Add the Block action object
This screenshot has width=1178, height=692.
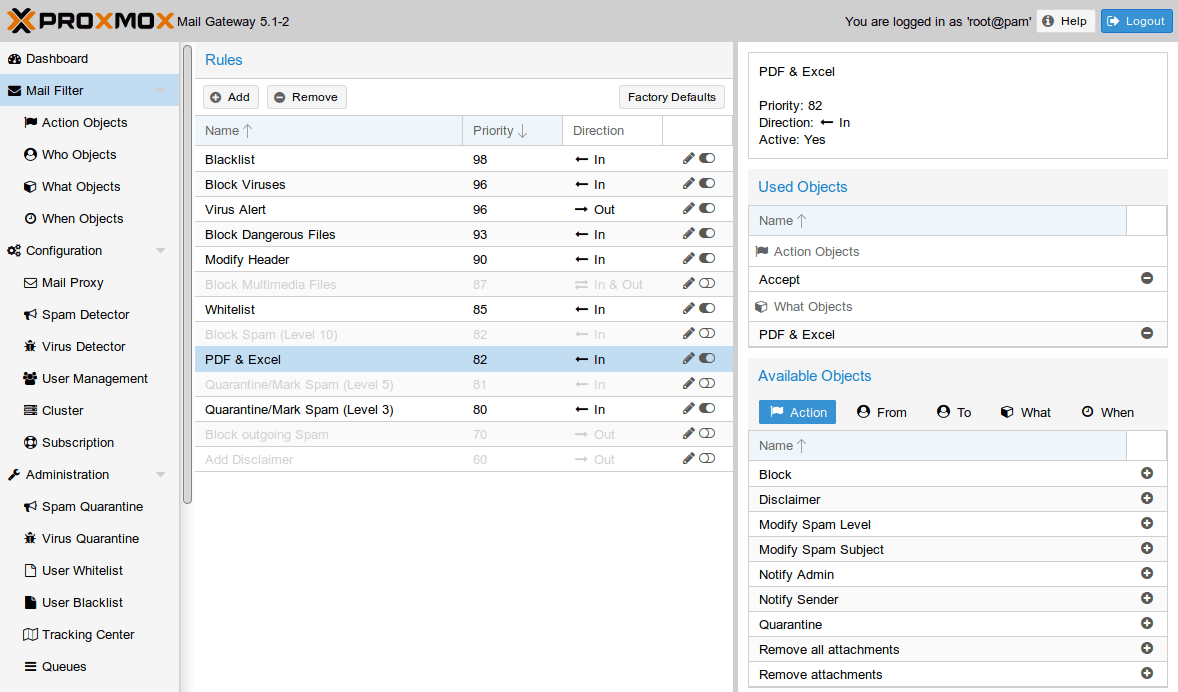pyautogui.click(x=1147, y=473)
